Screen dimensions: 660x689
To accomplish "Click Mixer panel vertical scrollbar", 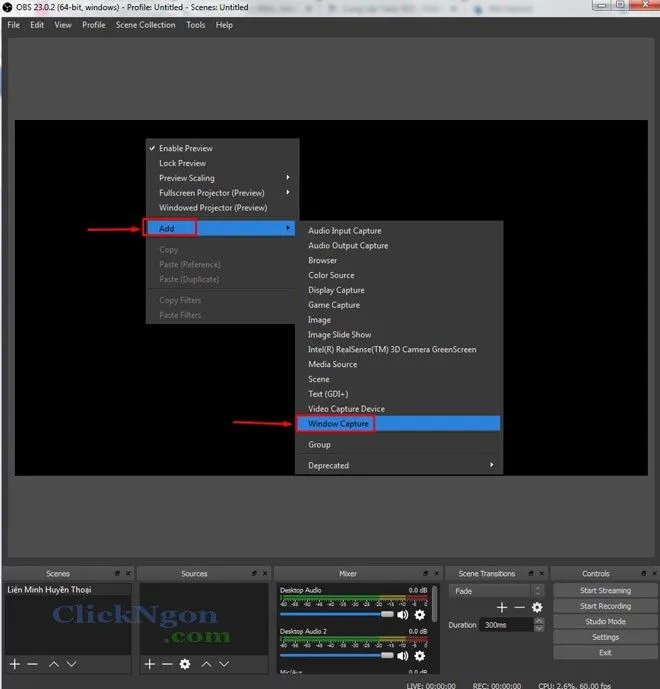I will [435, 603].
